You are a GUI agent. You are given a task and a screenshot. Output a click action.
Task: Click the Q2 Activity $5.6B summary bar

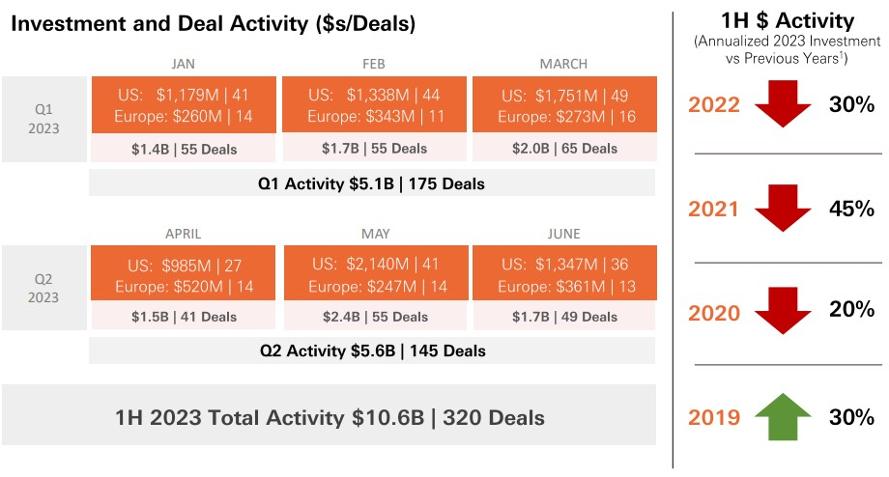coord(372,351)
